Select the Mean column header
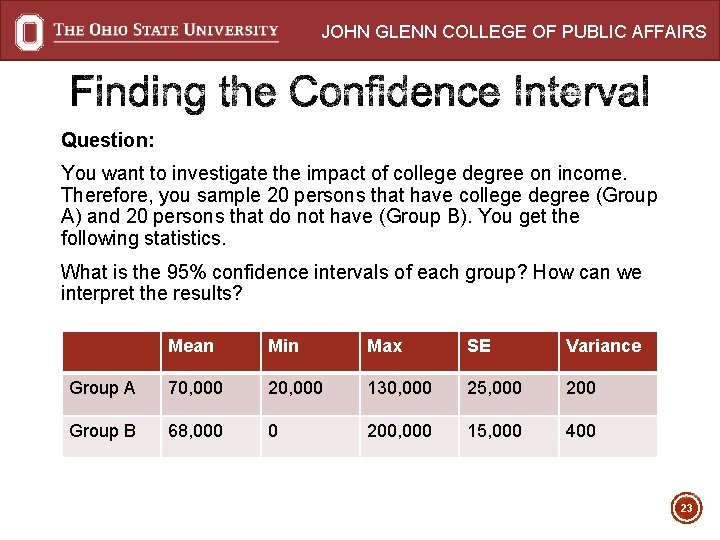Viewport: 720px width, 540px height. 191,346
